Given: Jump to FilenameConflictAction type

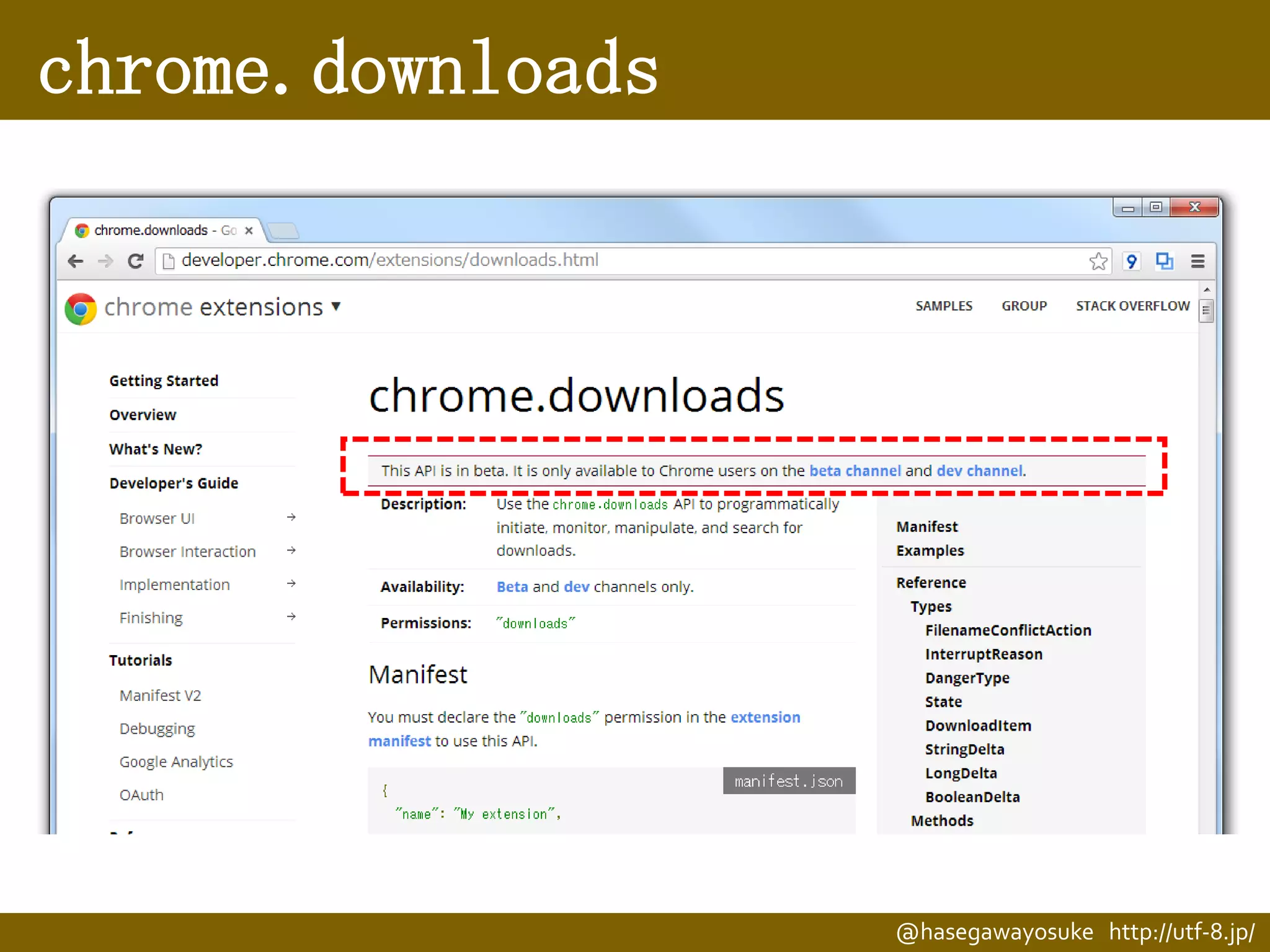Looking at the screenshot, I should 1008,631.
